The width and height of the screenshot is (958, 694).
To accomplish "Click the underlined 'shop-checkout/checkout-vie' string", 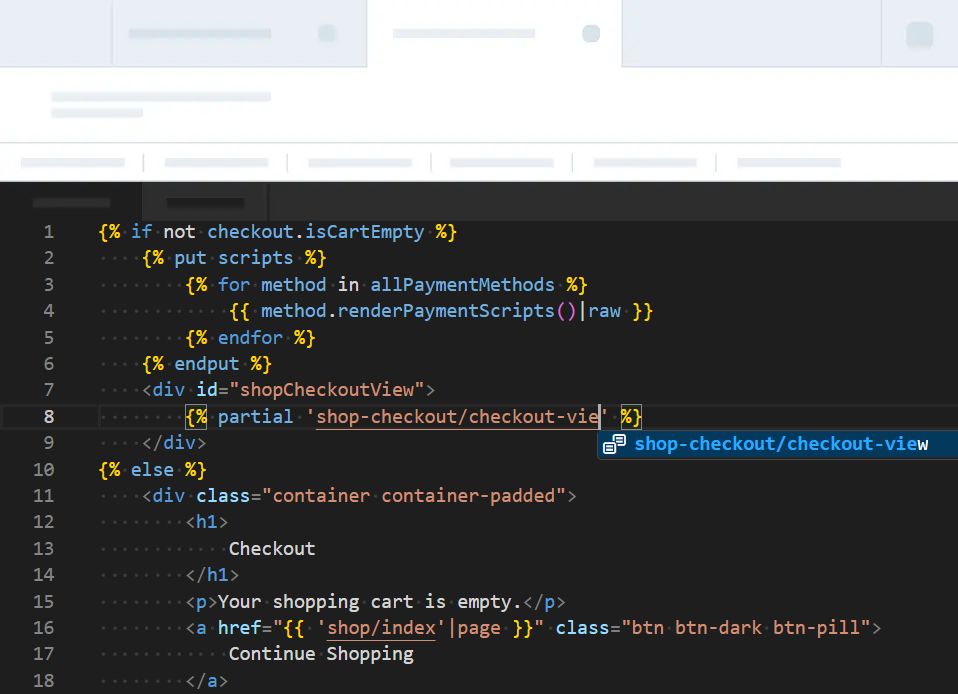I will (x=458, y=416).
